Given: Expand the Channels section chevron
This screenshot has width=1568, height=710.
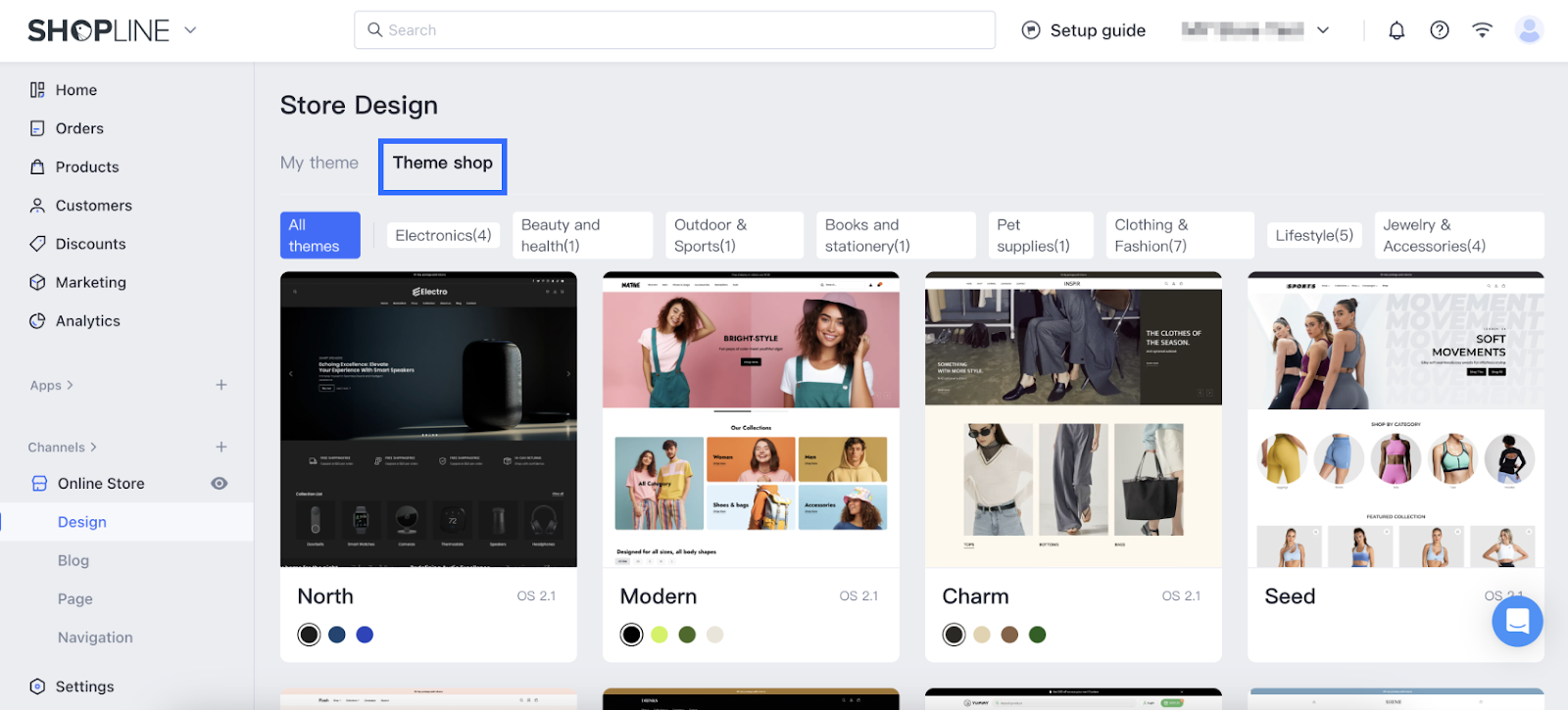Looking at the screenshot, I should [x=93, y=447].
